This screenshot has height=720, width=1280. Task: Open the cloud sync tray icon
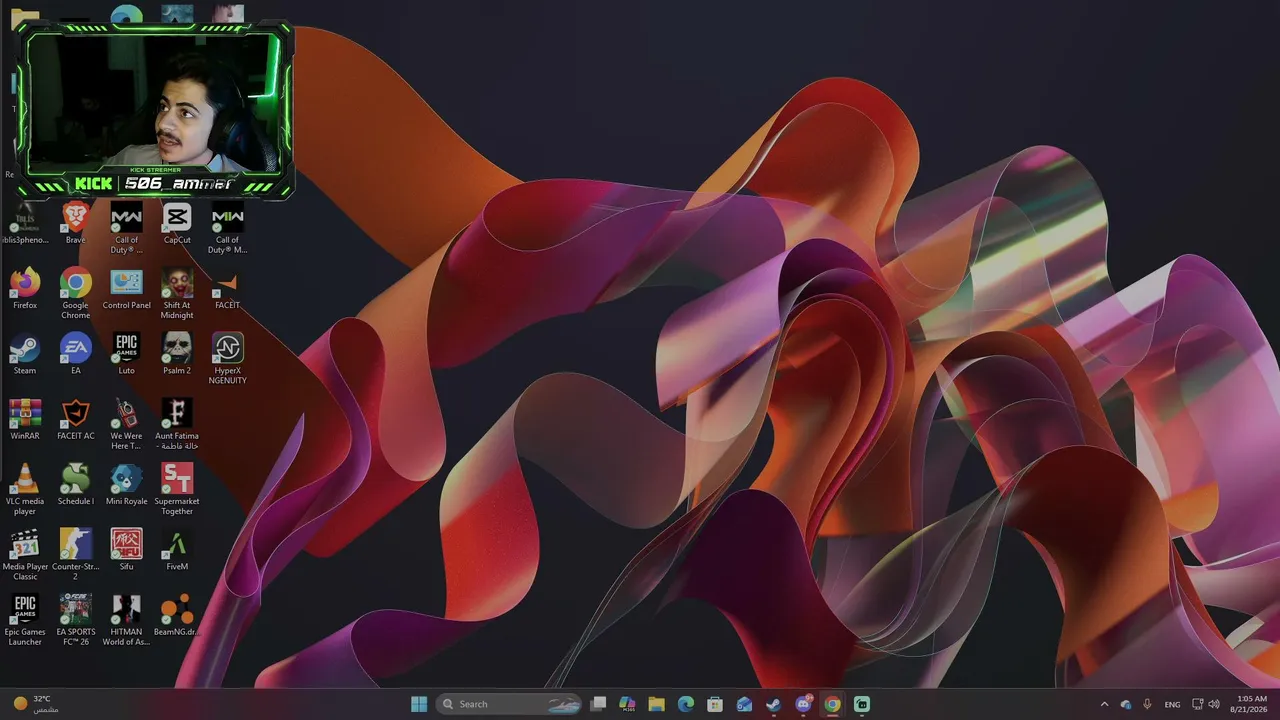(1126, 704)
